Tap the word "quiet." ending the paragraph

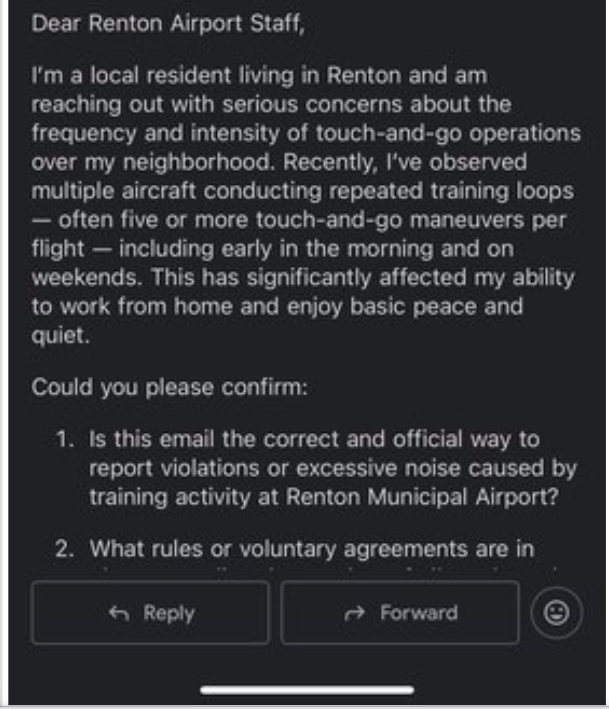60,336
